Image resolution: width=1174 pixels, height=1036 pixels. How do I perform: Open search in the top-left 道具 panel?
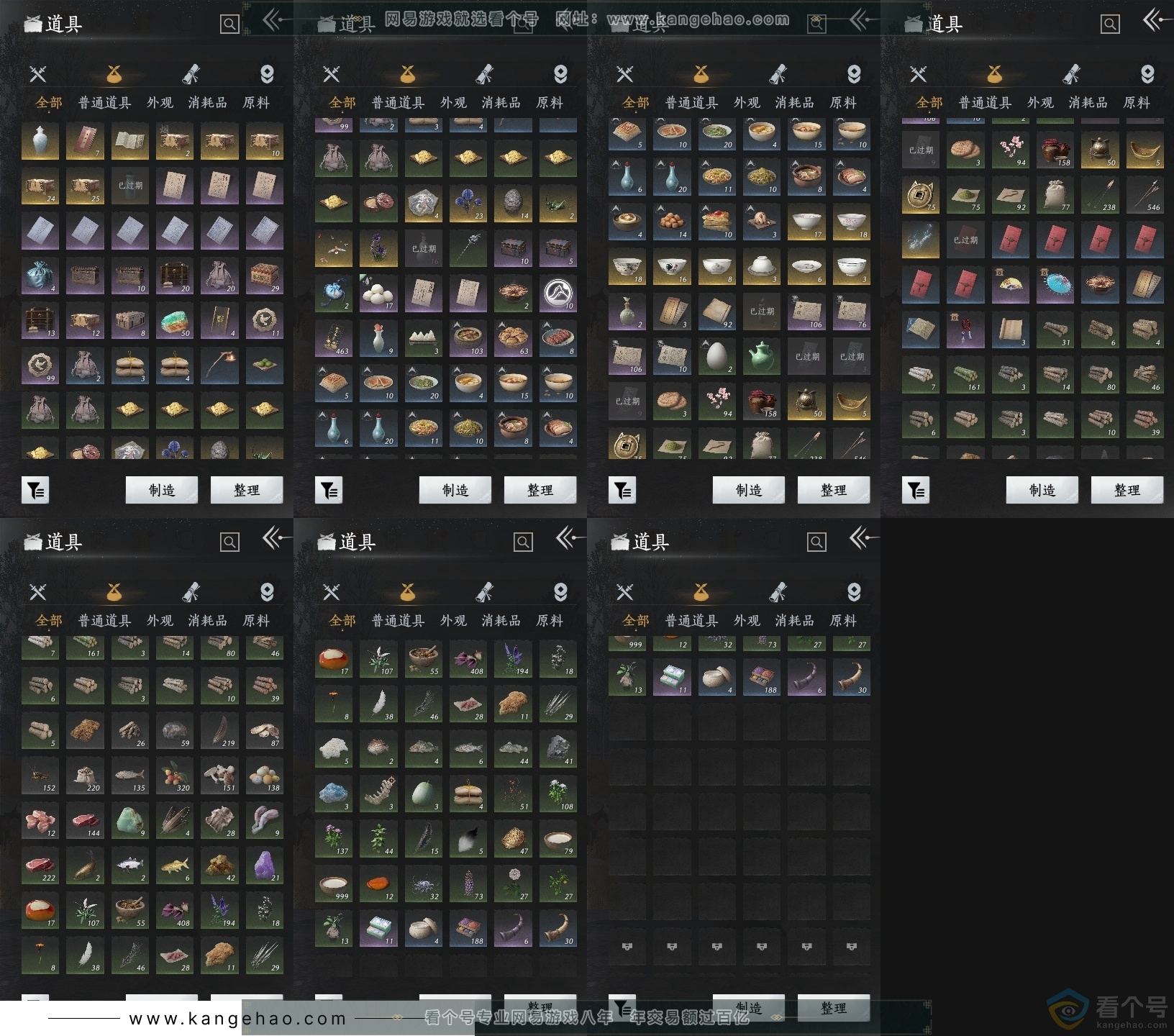[x=229, y=24]
